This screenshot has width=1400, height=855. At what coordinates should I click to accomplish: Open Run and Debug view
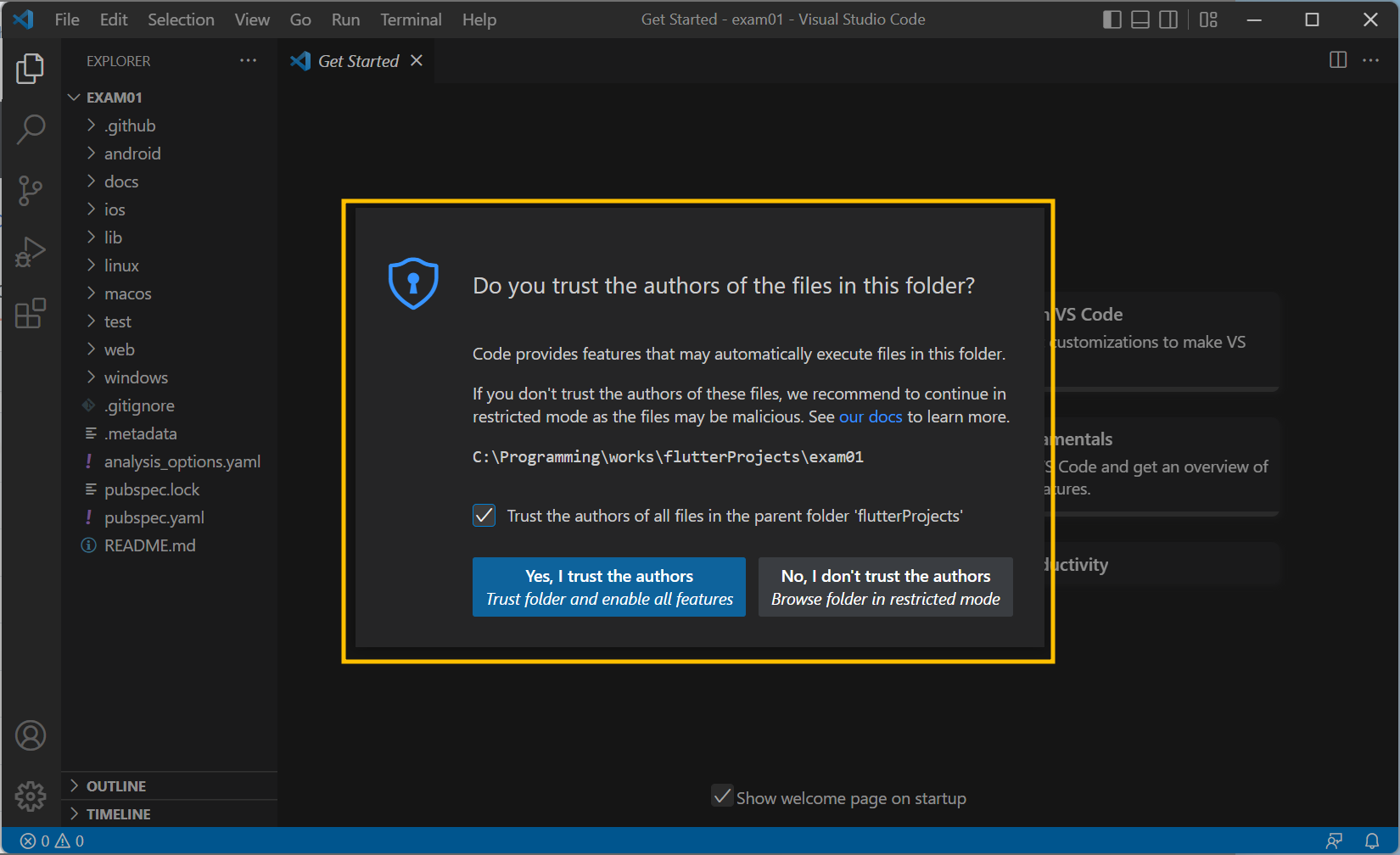(x=31, y=252)
